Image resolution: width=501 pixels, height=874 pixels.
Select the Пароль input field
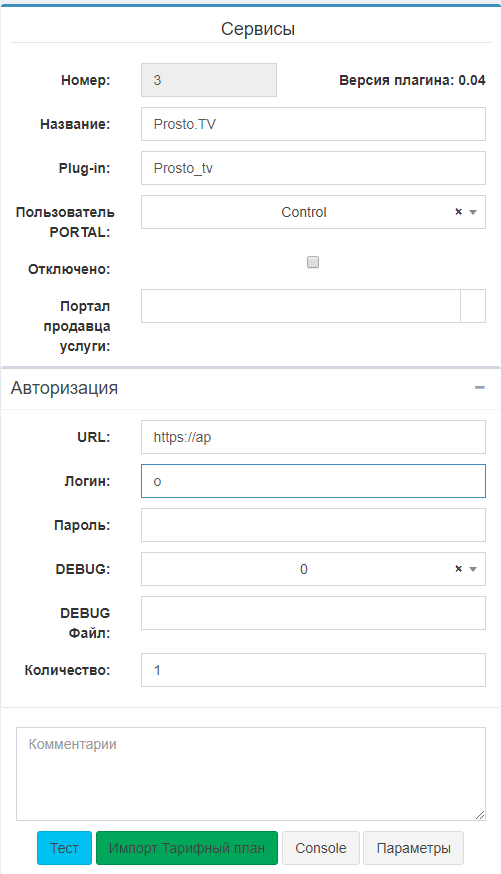click(313, 525)
